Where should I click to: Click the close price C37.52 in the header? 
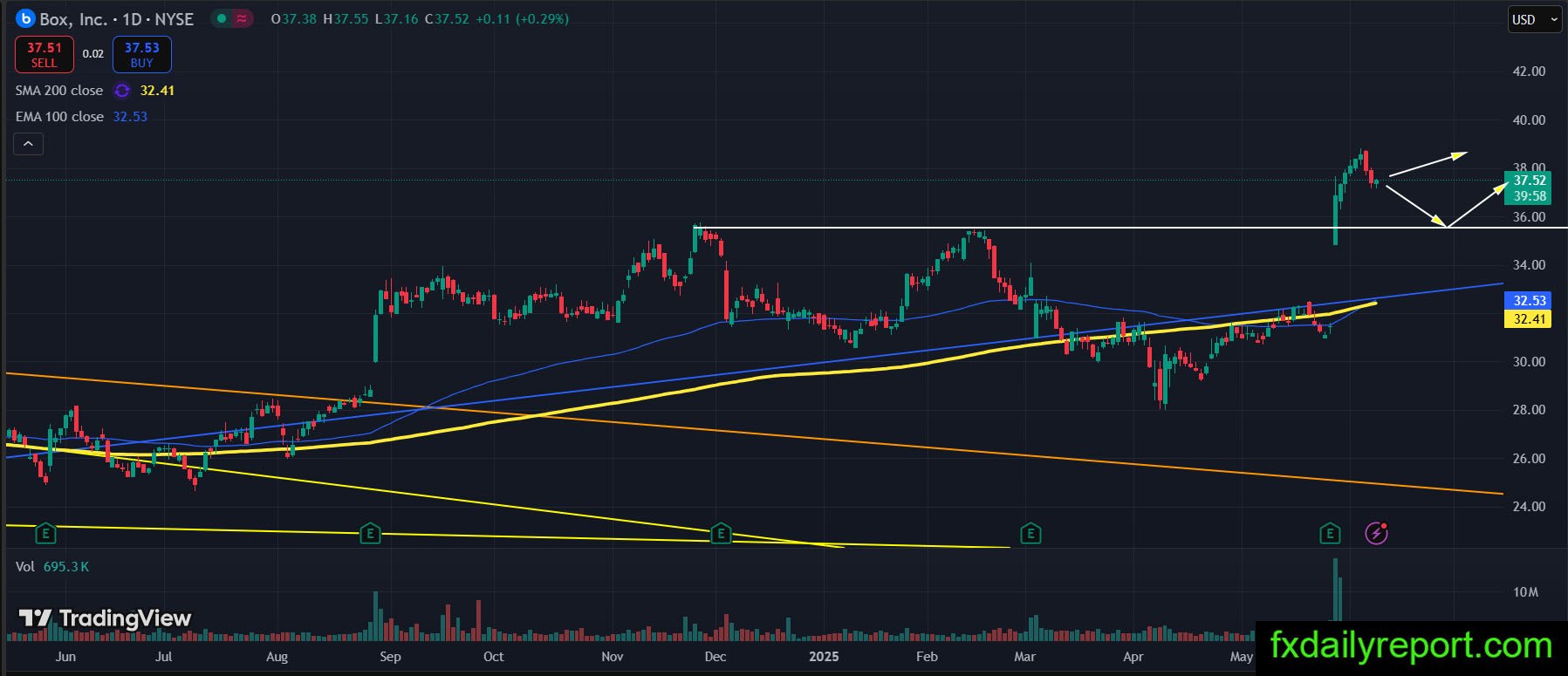point(447,19)
